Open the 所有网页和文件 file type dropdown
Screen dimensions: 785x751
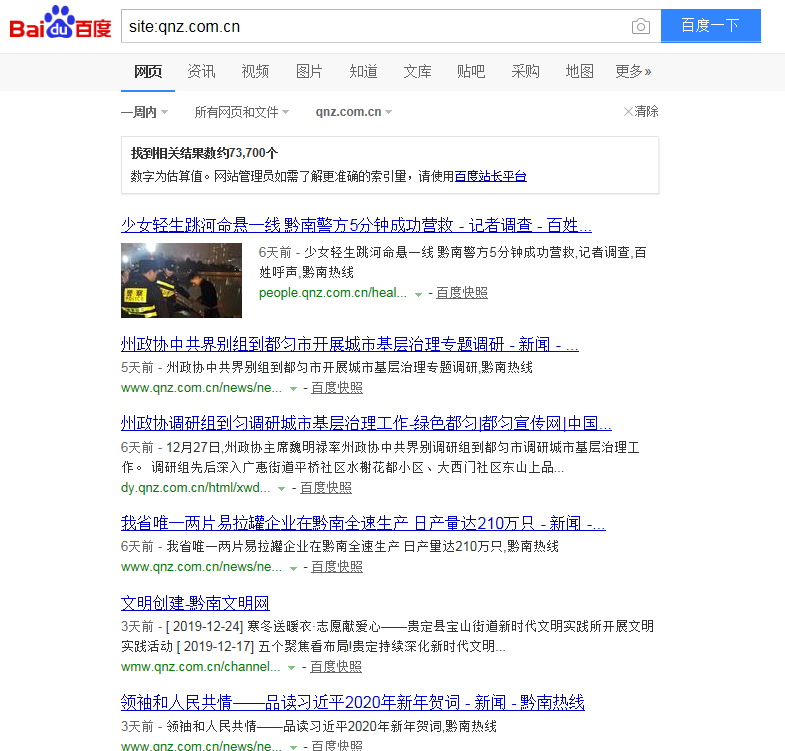click(x=241, y=112)
